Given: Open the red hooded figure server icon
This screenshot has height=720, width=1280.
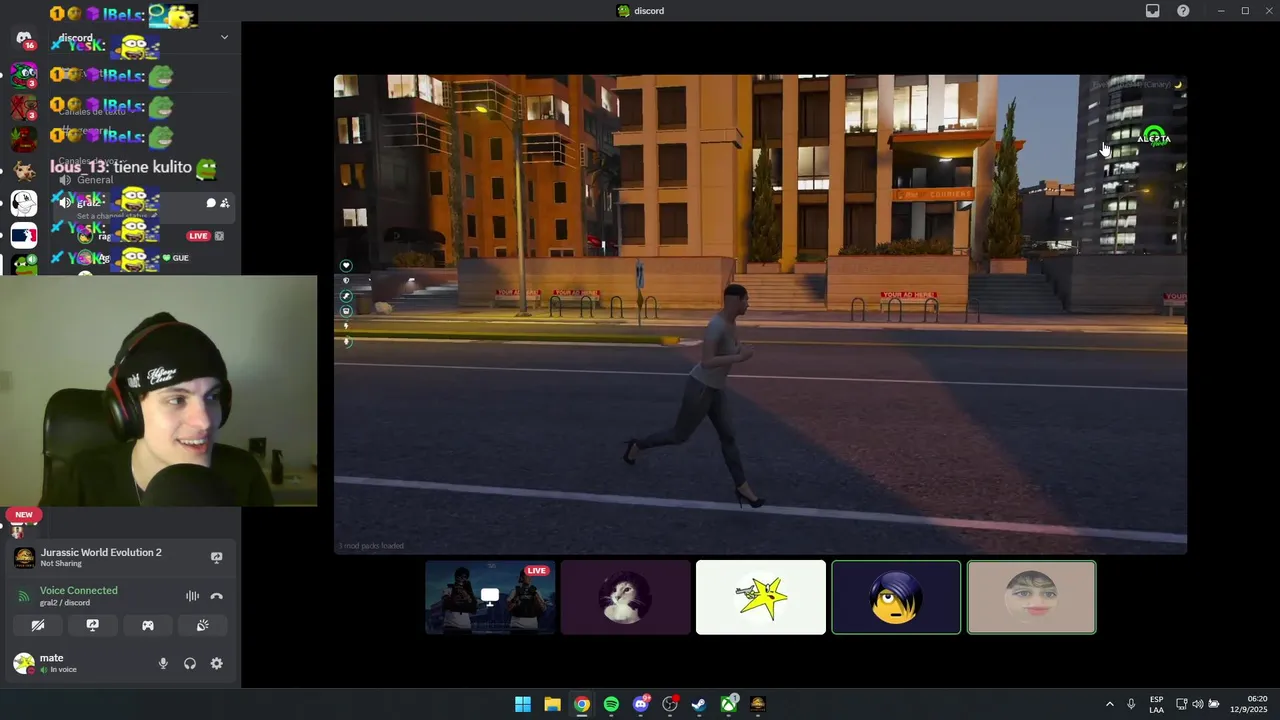Looking at the screenshot, I should point(24,138).
